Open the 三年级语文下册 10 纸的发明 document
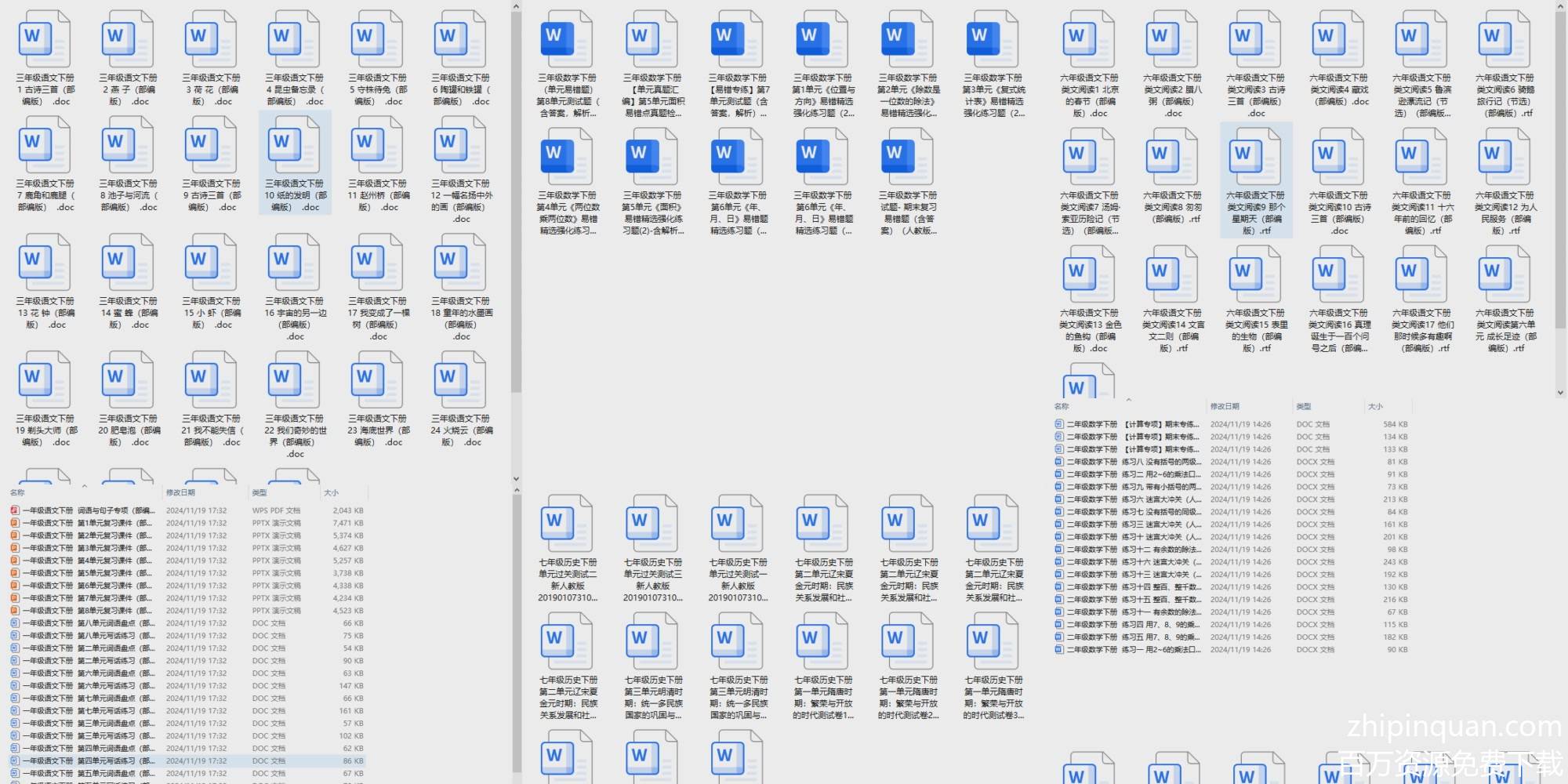Screen dimensions: 1568x784 (x=294, y=147)
